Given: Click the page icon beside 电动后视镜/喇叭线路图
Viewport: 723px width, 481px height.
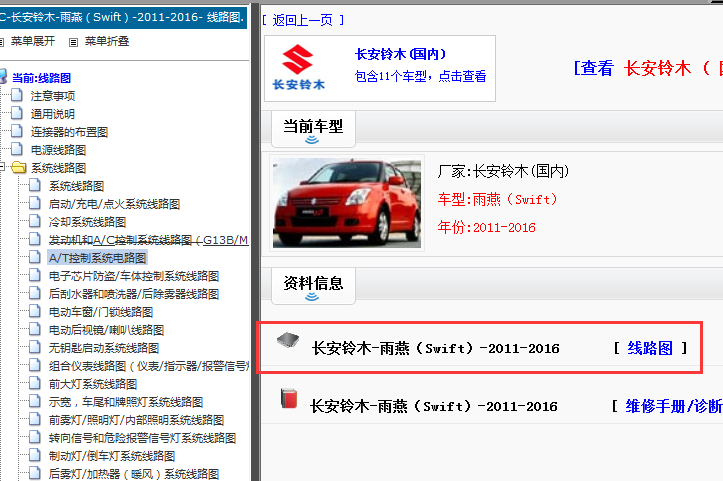Looking at the screenshot, I should 35,329.
